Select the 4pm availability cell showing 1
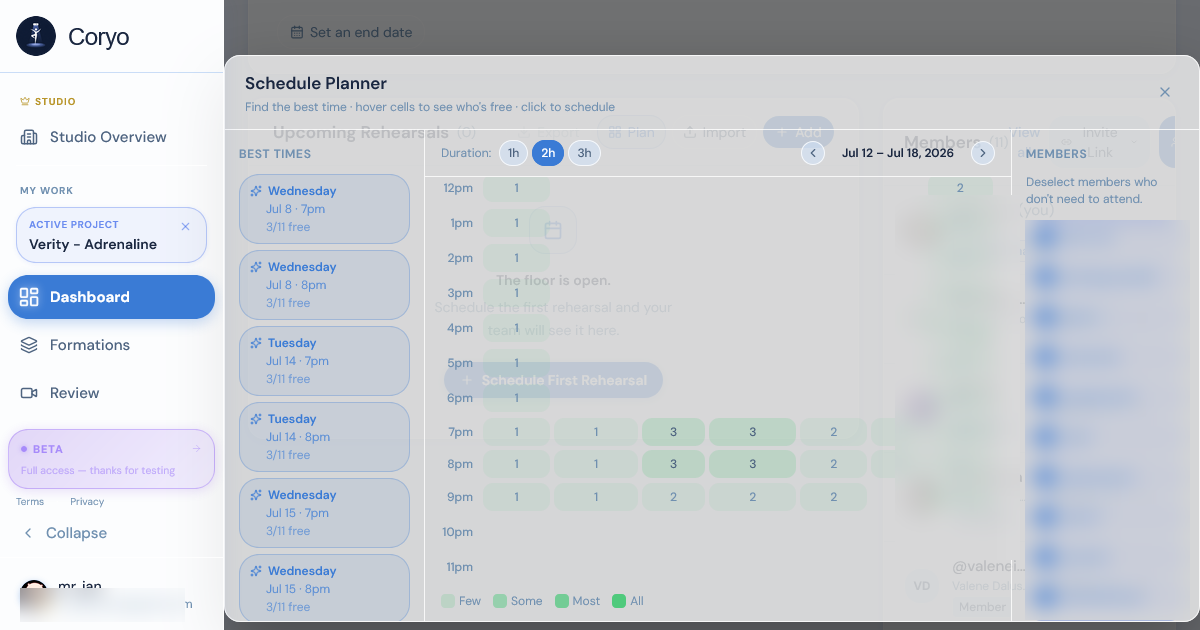The width and height of the screenshot is (1200, 630). point(517,328)
